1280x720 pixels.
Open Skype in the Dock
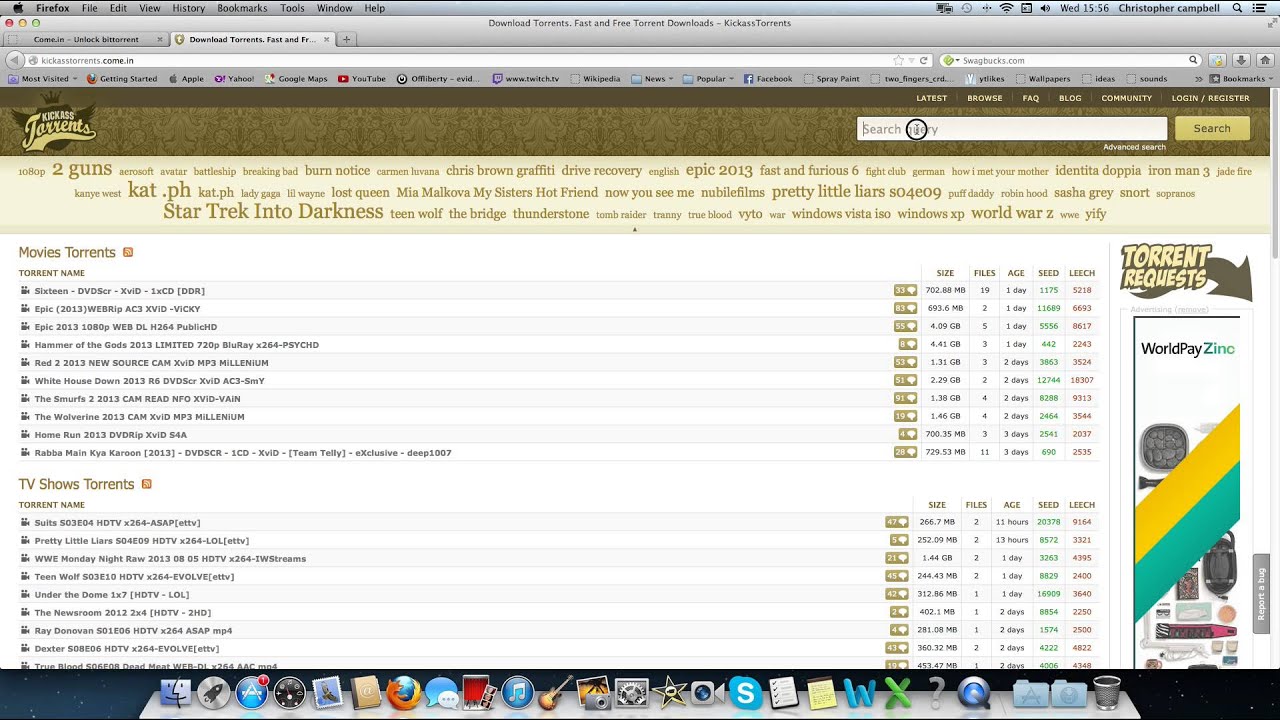click(x=745, y=692)
